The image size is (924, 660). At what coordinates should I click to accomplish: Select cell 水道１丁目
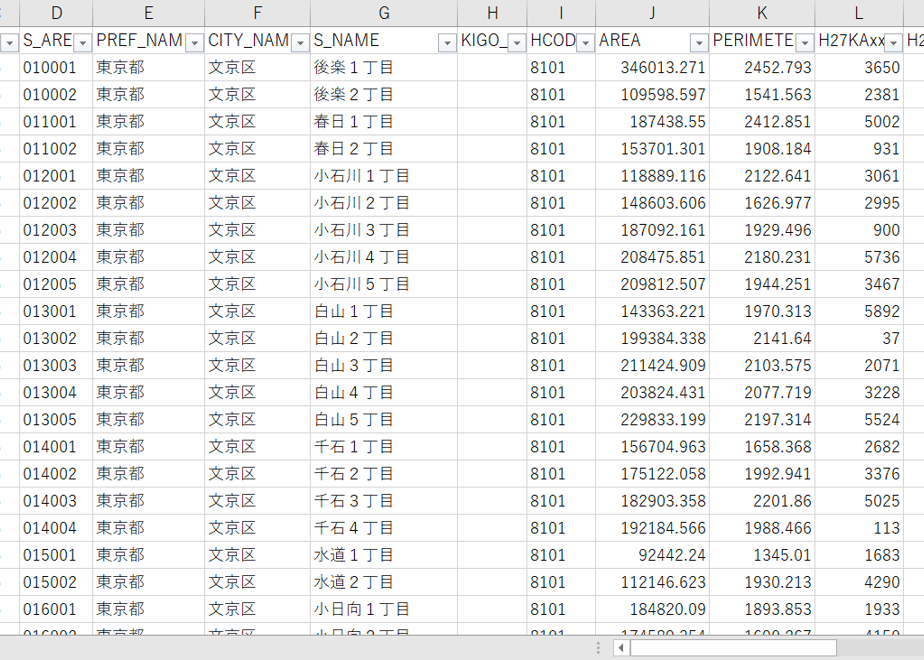coord(384,555)
